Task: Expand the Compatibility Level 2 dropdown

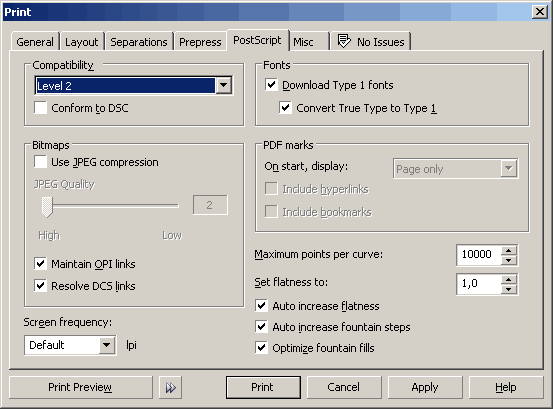Action: [223, 85]
